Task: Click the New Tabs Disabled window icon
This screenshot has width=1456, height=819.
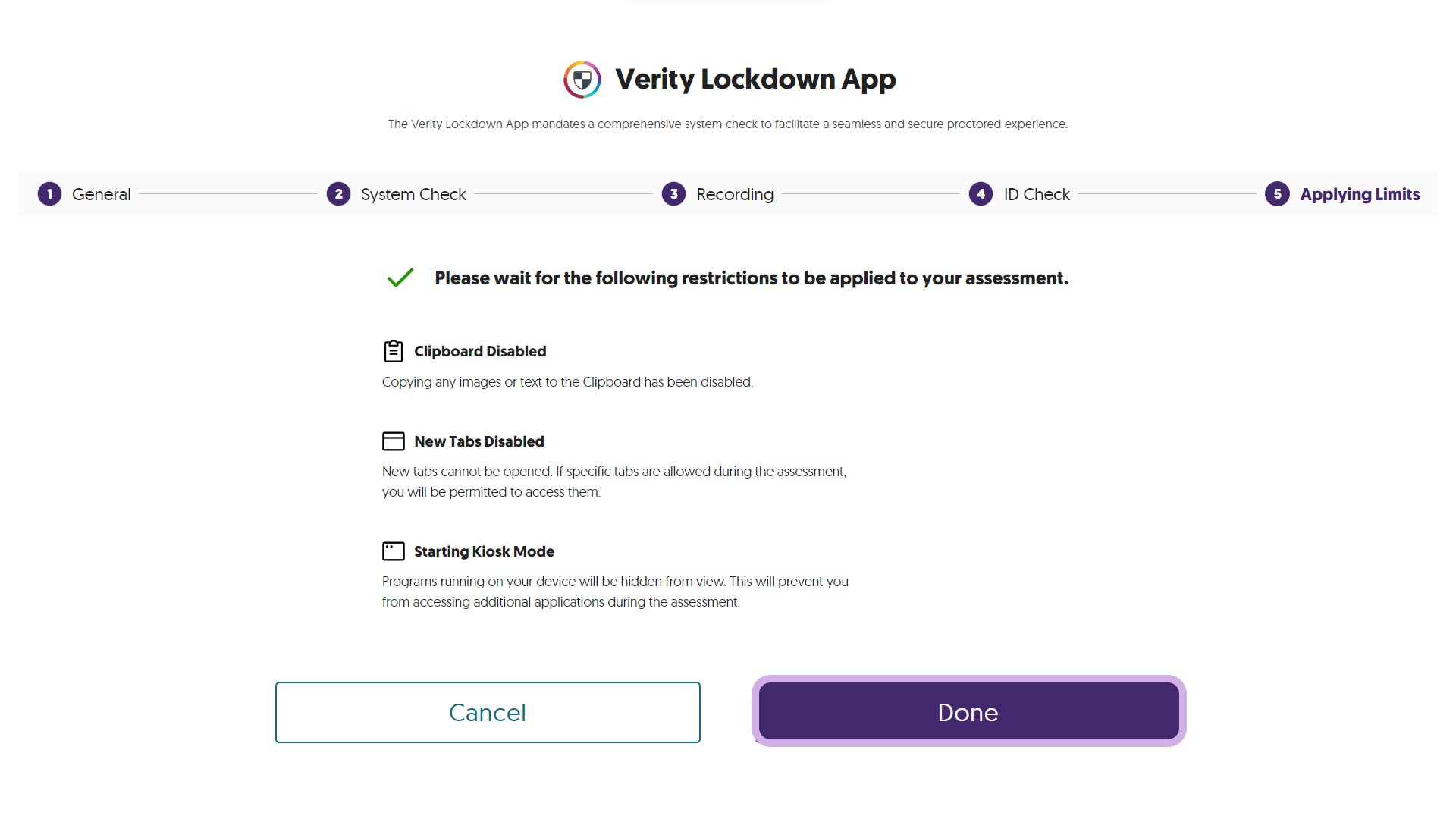Action: [x=393, y=441]
